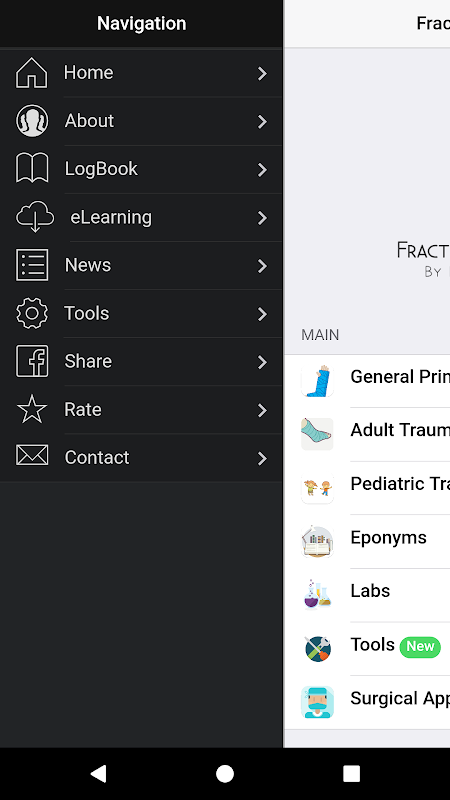Click the chevron next to Contact

pos(262,458)
